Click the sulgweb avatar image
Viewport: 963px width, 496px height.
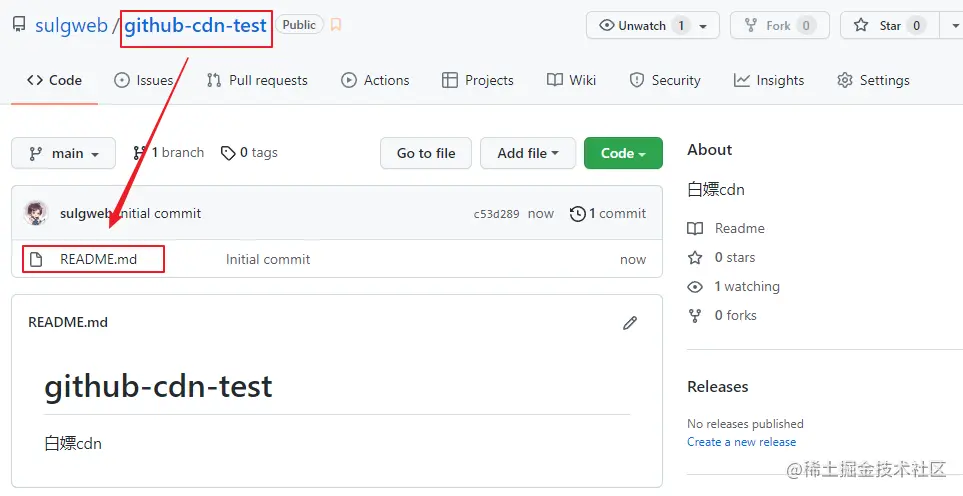click(x=36, y=213)
